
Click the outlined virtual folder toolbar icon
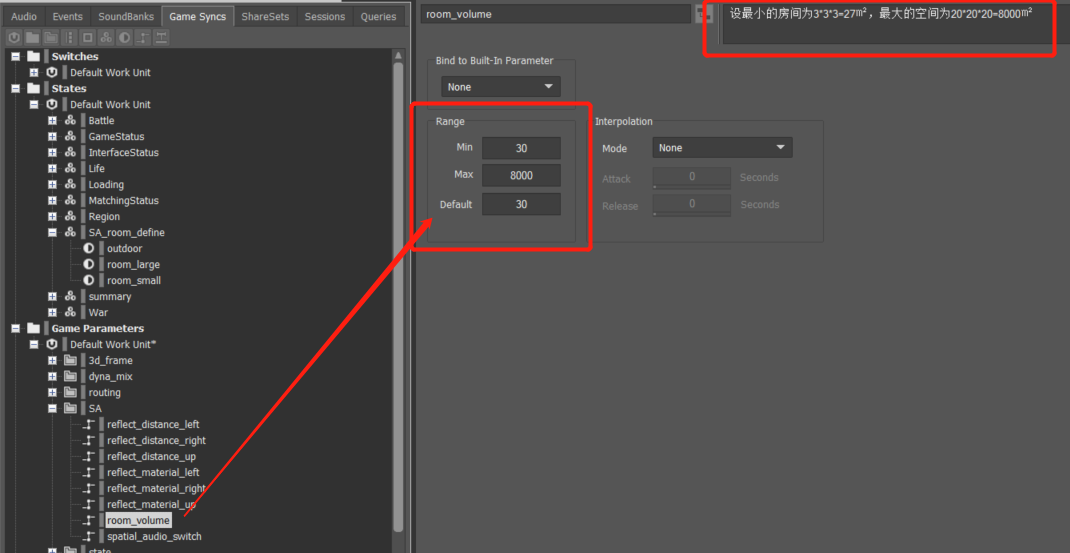(50, 38)
